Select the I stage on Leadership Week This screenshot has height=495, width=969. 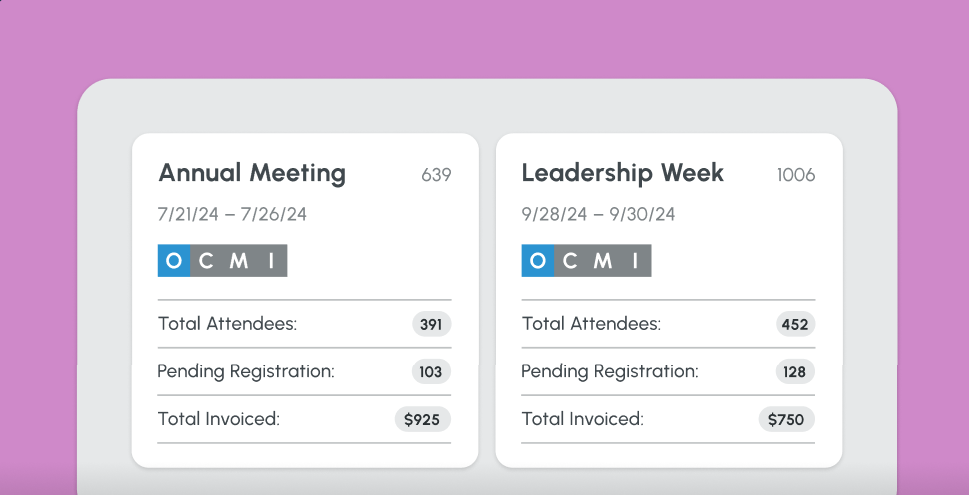(x=634, y=261)
